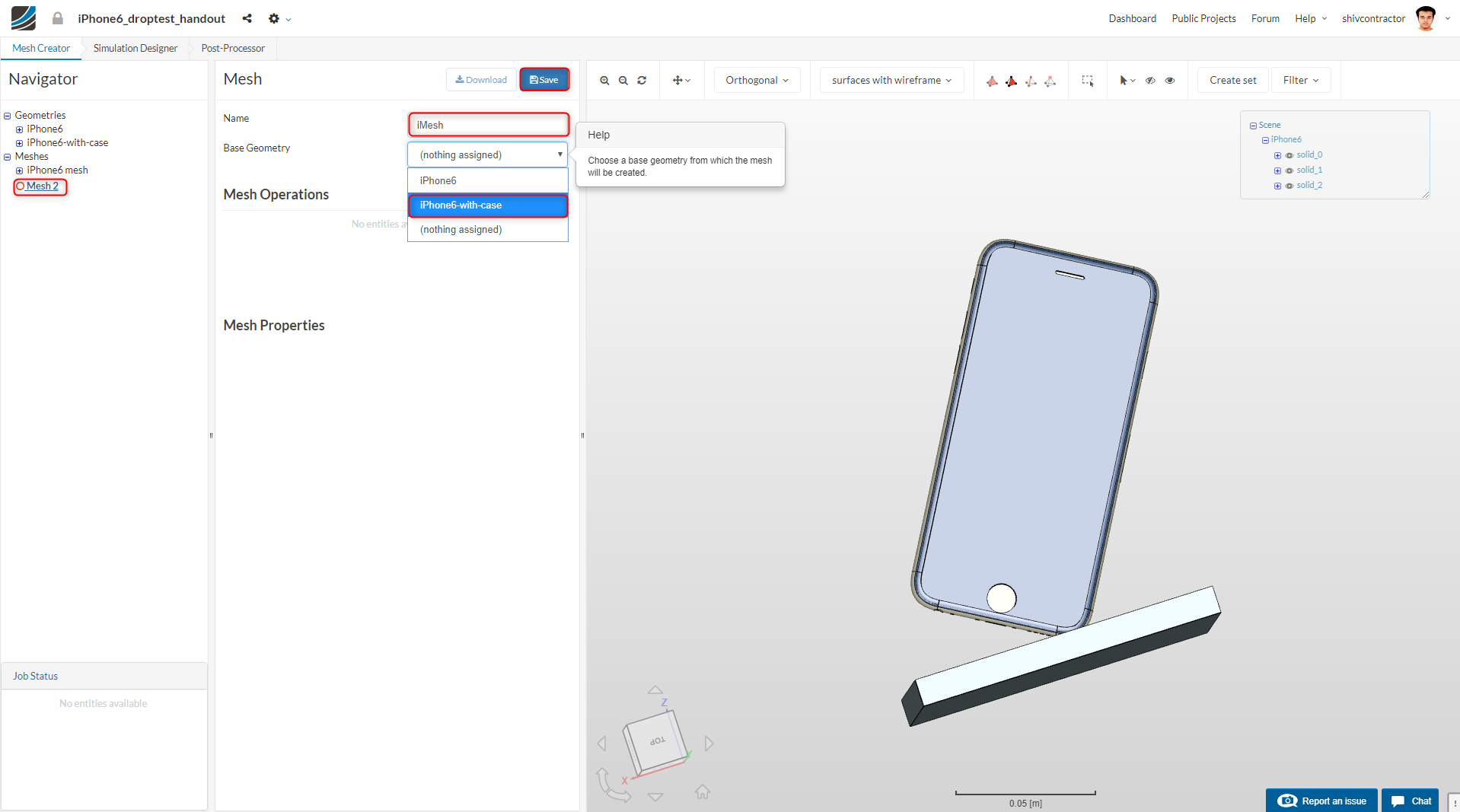1460x812 pixels.
Task: Click the curved rotate arrows by the cube
Action: (x=612, y=785)
